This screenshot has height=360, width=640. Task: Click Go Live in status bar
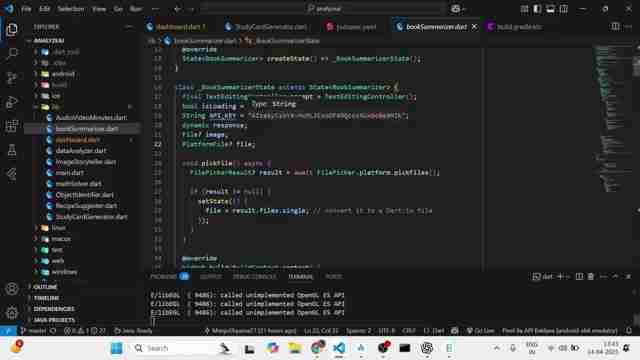pos(480,331)
